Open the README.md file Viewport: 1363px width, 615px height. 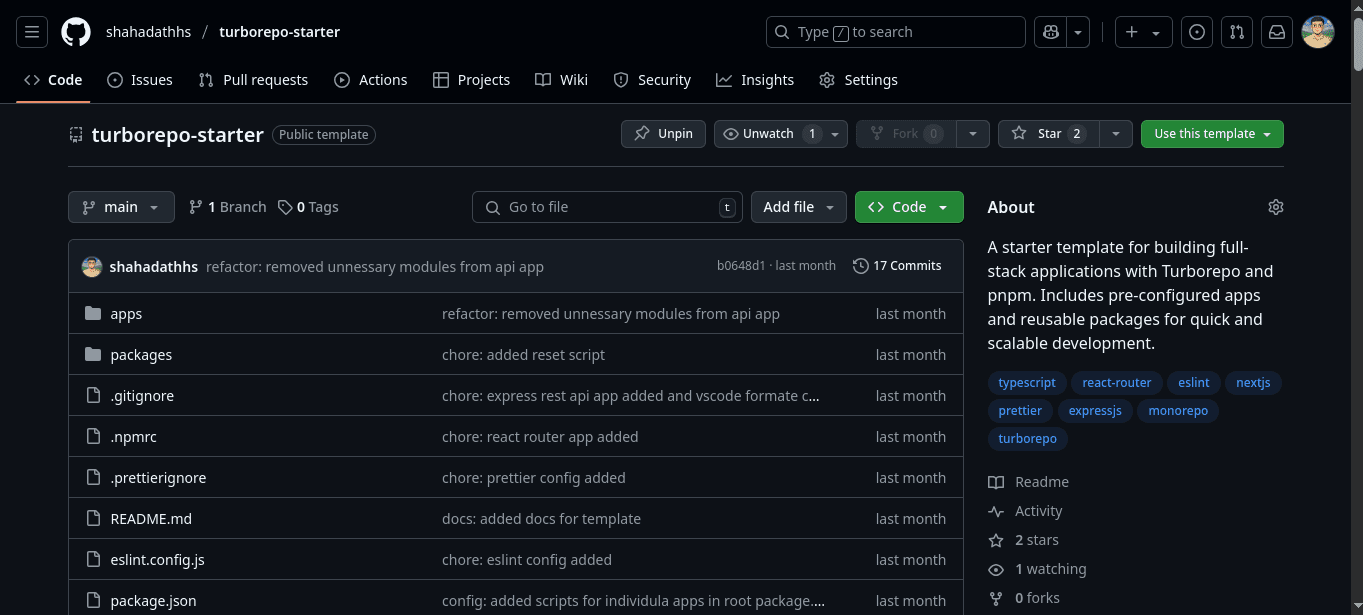coord(151,519)
